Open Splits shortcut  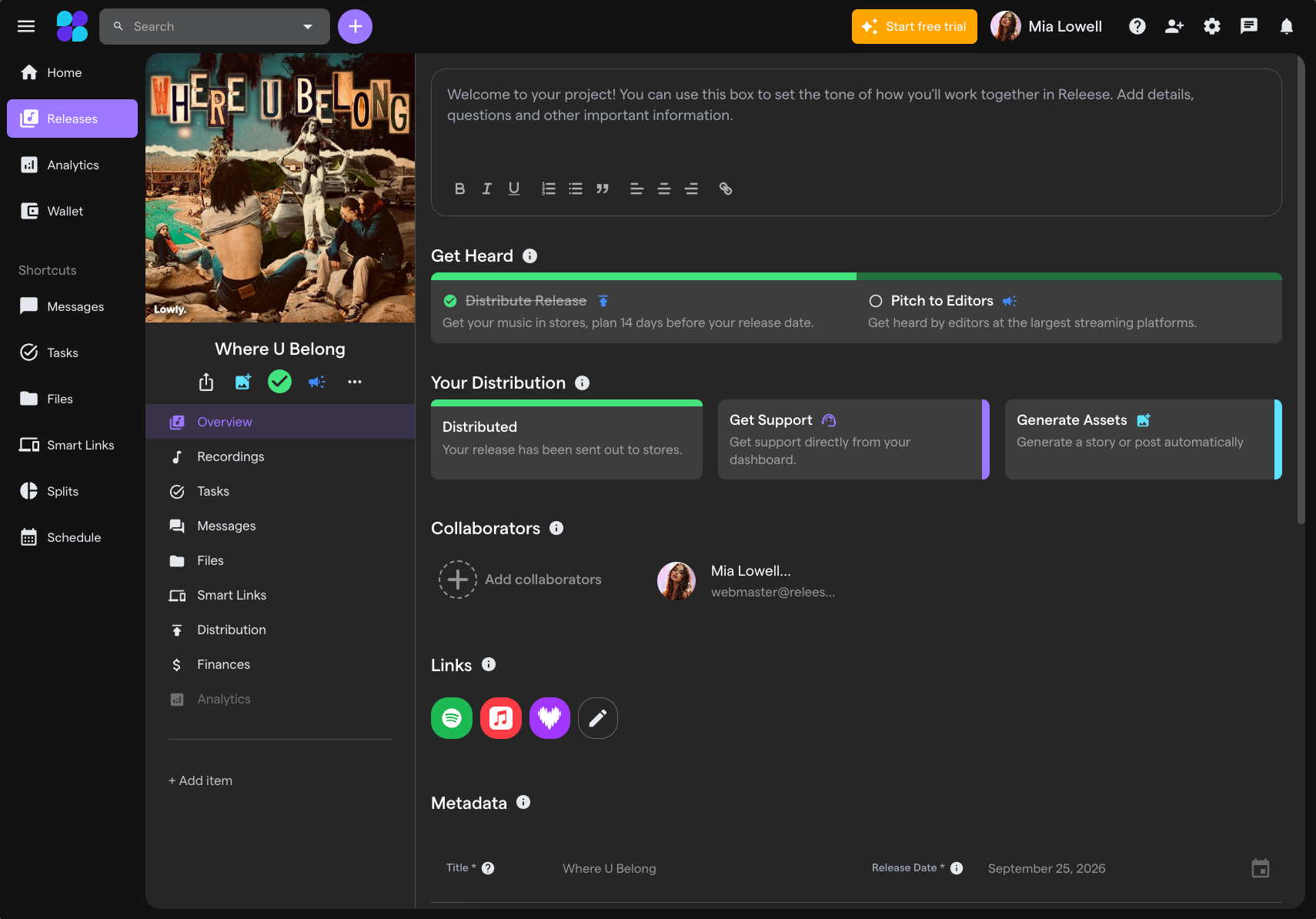(x=72, y=491)
